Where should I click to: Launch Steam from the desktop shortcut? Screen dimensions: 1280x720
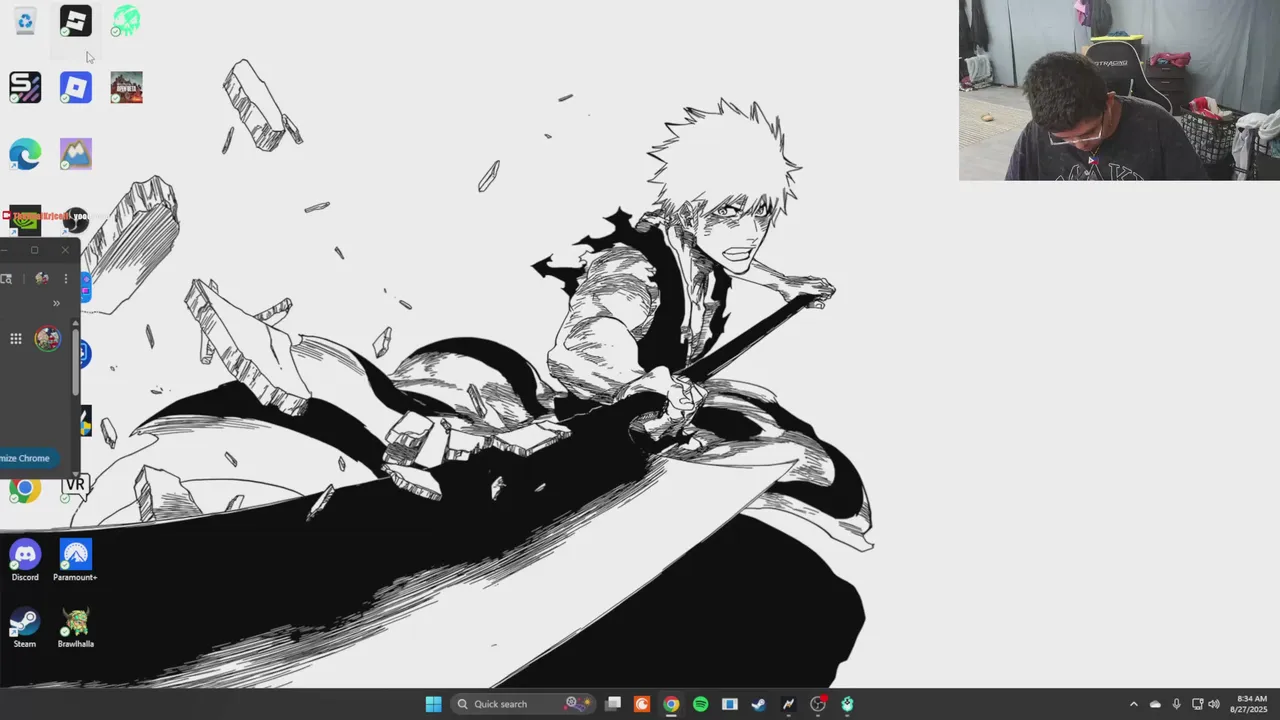click(25, 628)
